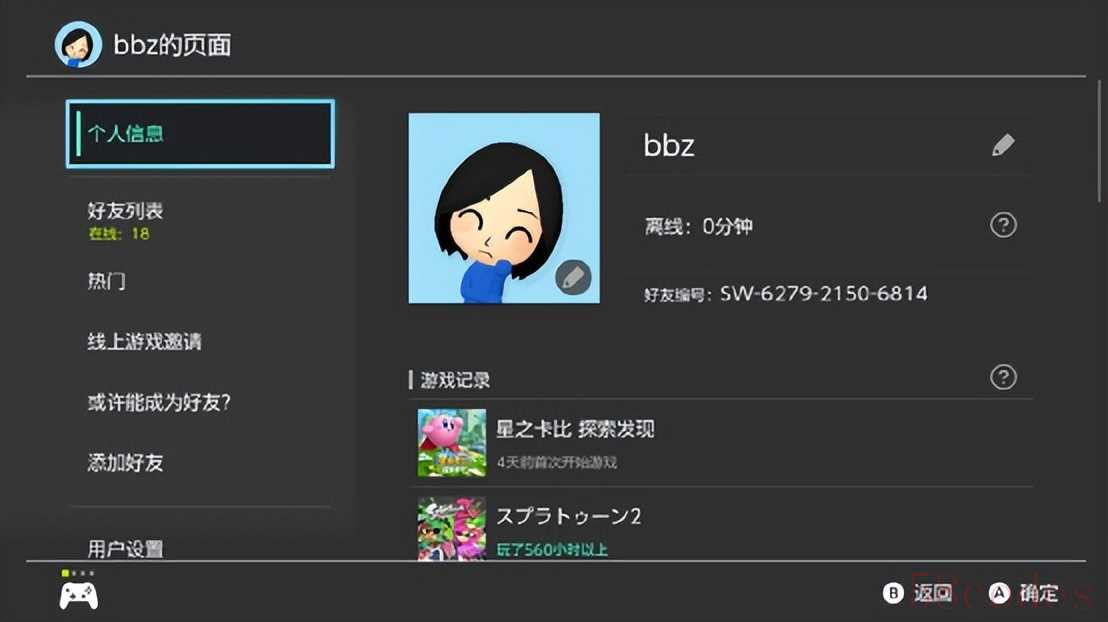Click the 玩了560小时以上 playtime text
The image size is (1108, 622).
[552, 549]
